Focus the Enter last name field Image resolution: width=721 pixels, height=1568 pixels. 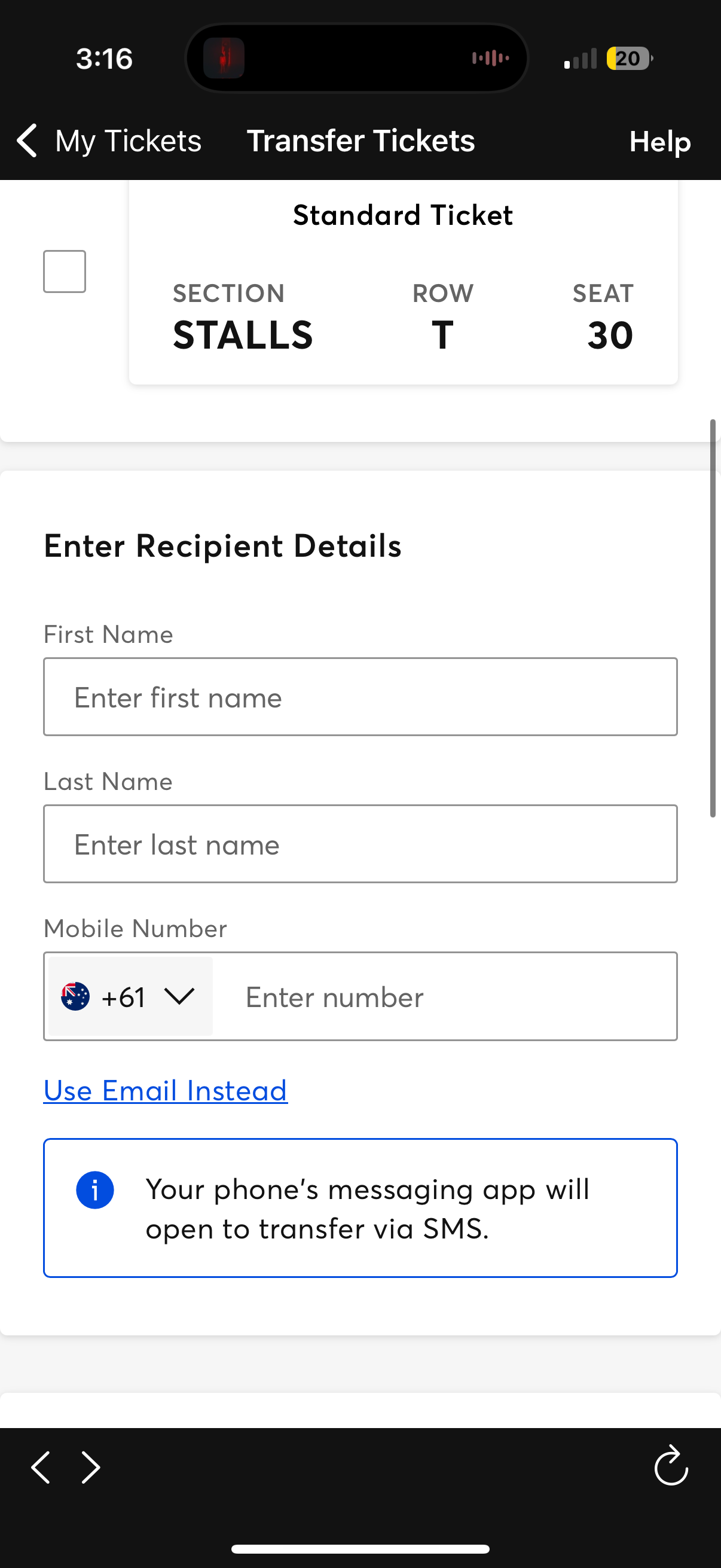[x=360, y=844]
